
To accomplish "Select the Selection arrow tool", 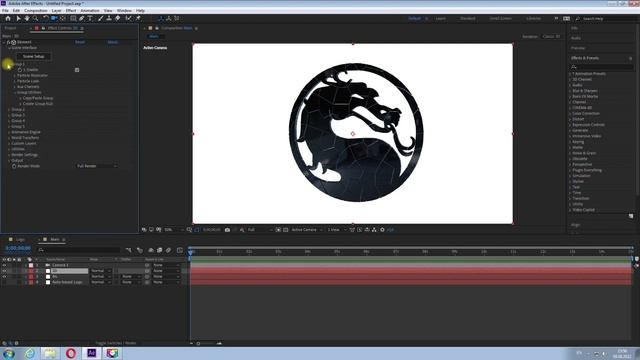I will tap(18, 18).
